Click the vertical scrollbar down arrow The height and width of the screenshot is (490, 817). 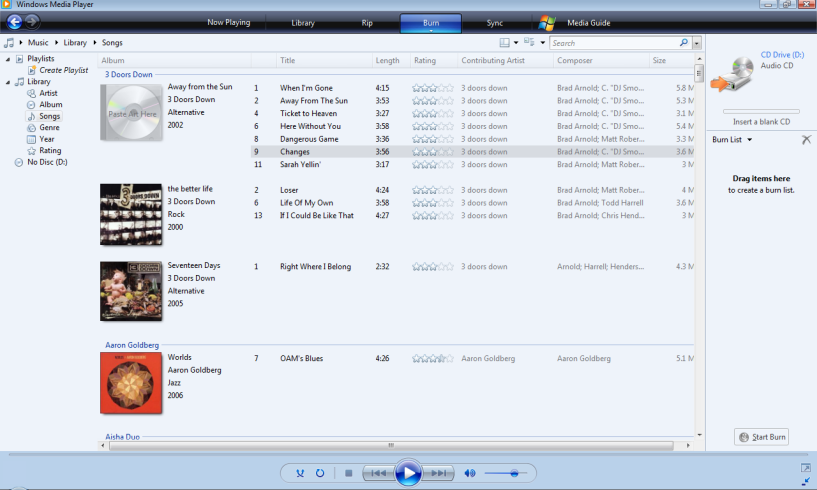[699, 435]
